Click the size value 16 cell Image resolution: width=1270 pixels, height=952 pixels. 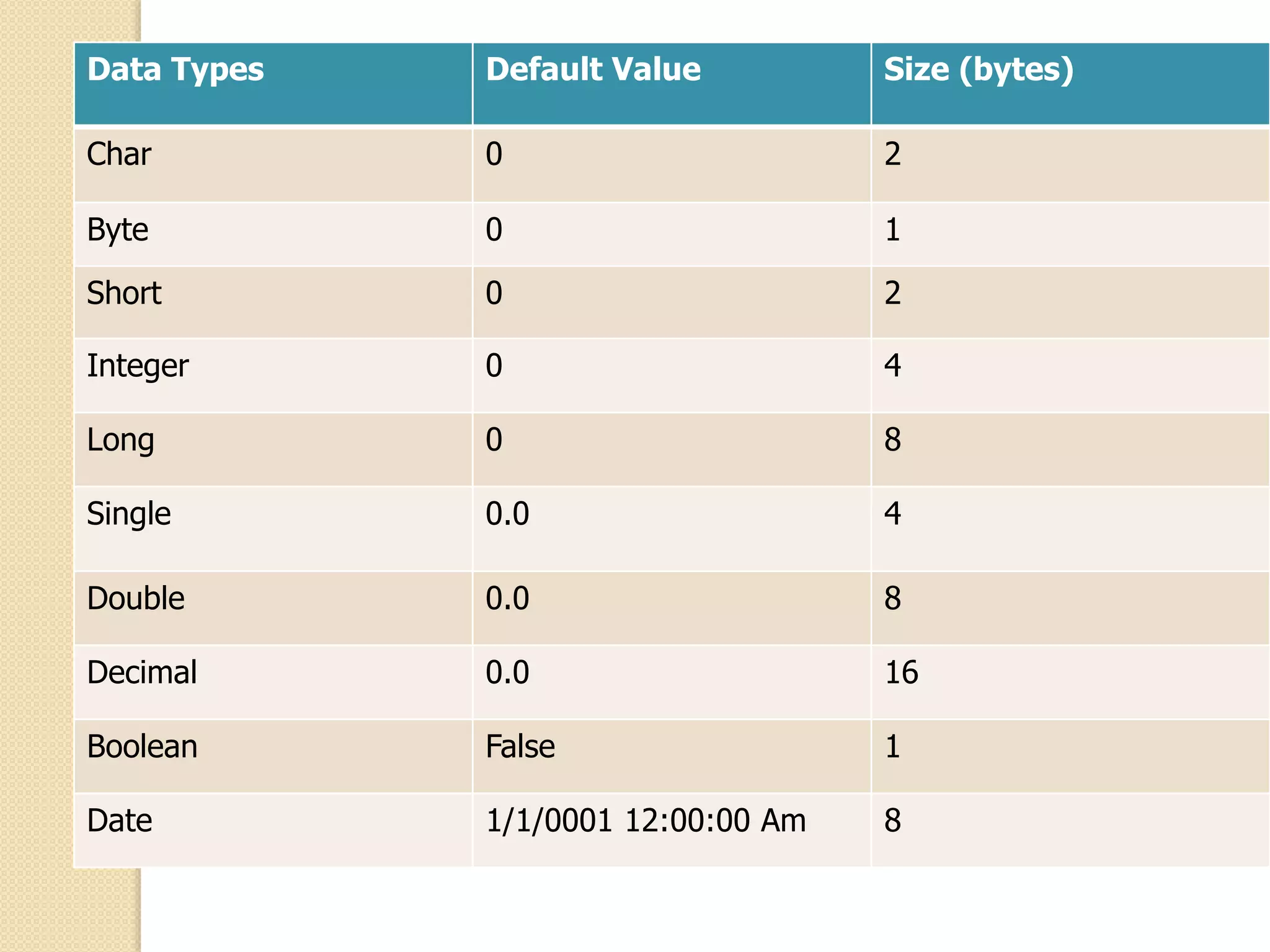901,673
